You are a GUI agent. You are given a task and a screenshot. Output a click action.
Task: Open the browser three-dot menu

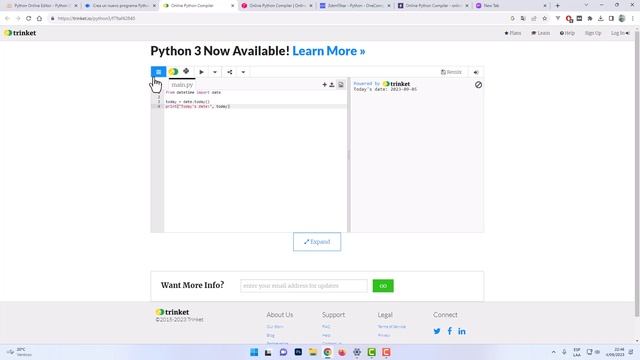pos(633,18)
